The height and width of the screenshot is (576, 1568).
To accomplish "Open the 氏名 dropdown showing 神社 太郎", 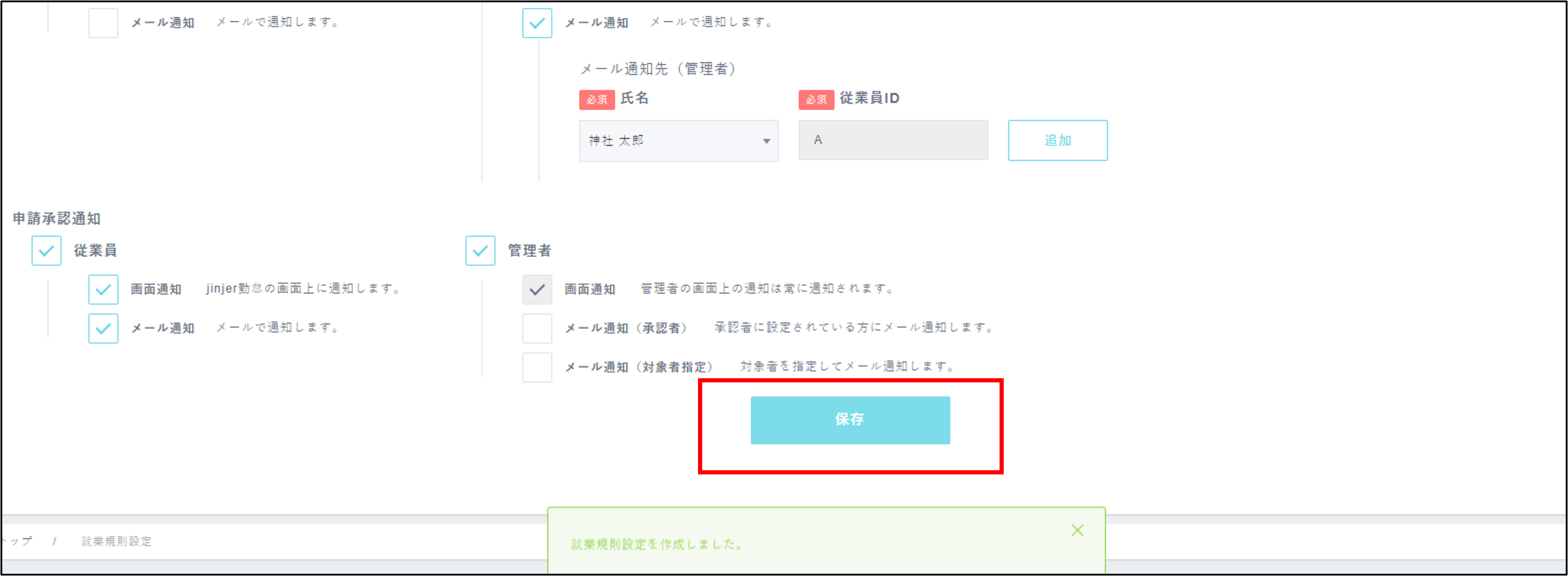I will click(678, 140).
